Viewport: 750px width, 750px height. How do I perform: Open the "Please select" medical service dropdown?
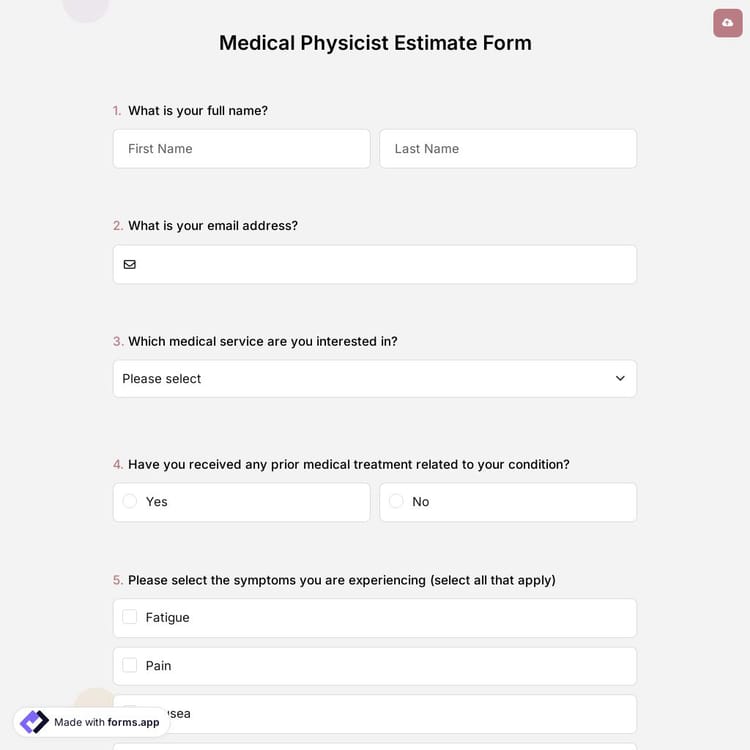[374, 379]
